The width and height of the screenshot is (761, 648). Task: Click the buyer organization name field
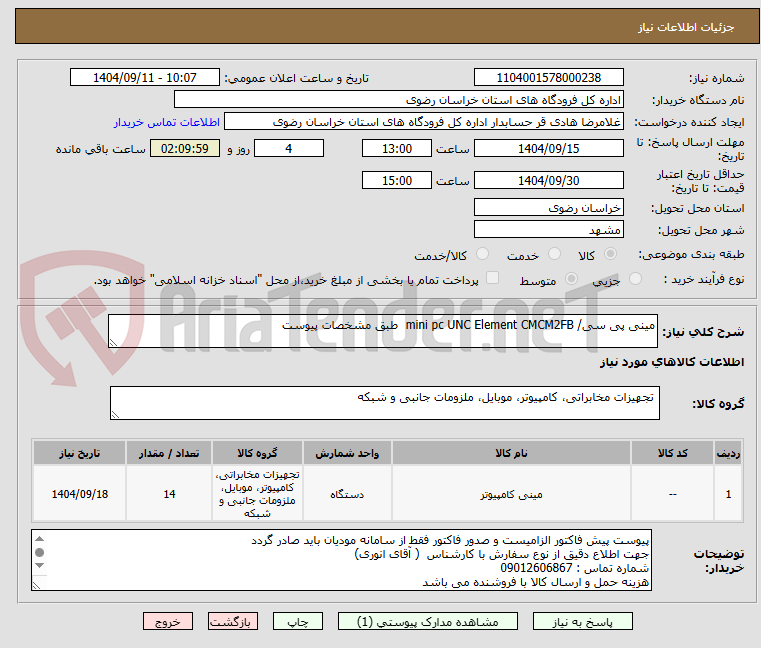pos(398,100)
